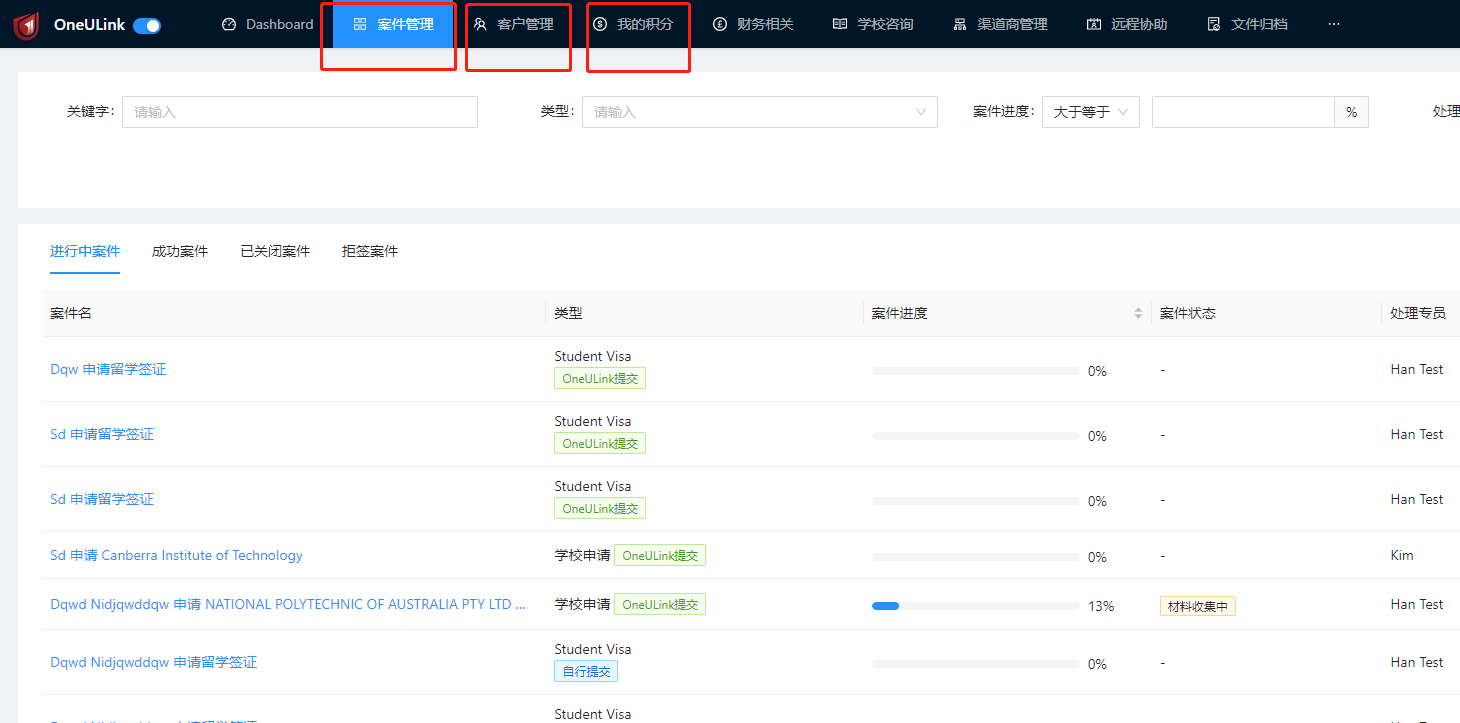The image size is (1460, 723).
Task: Switch to the 拒签案件 tab
Action: click(x=370, y=251)
